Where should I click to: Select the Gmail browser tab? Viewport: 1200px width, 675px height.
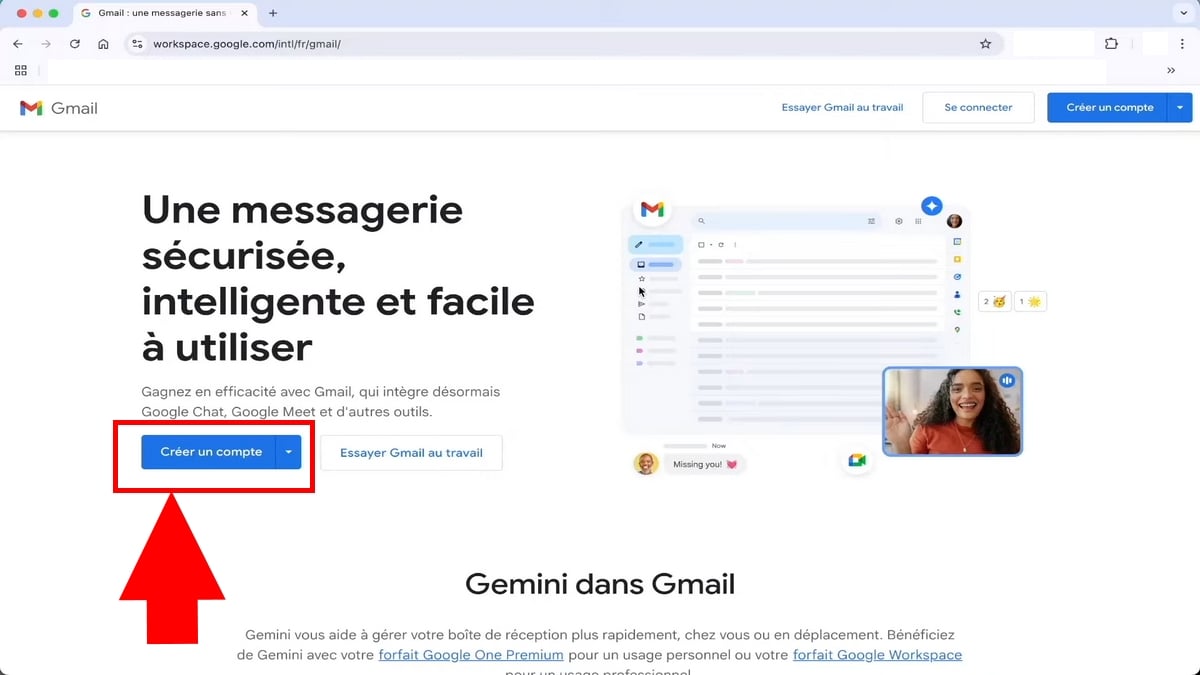tap(165, 14)
